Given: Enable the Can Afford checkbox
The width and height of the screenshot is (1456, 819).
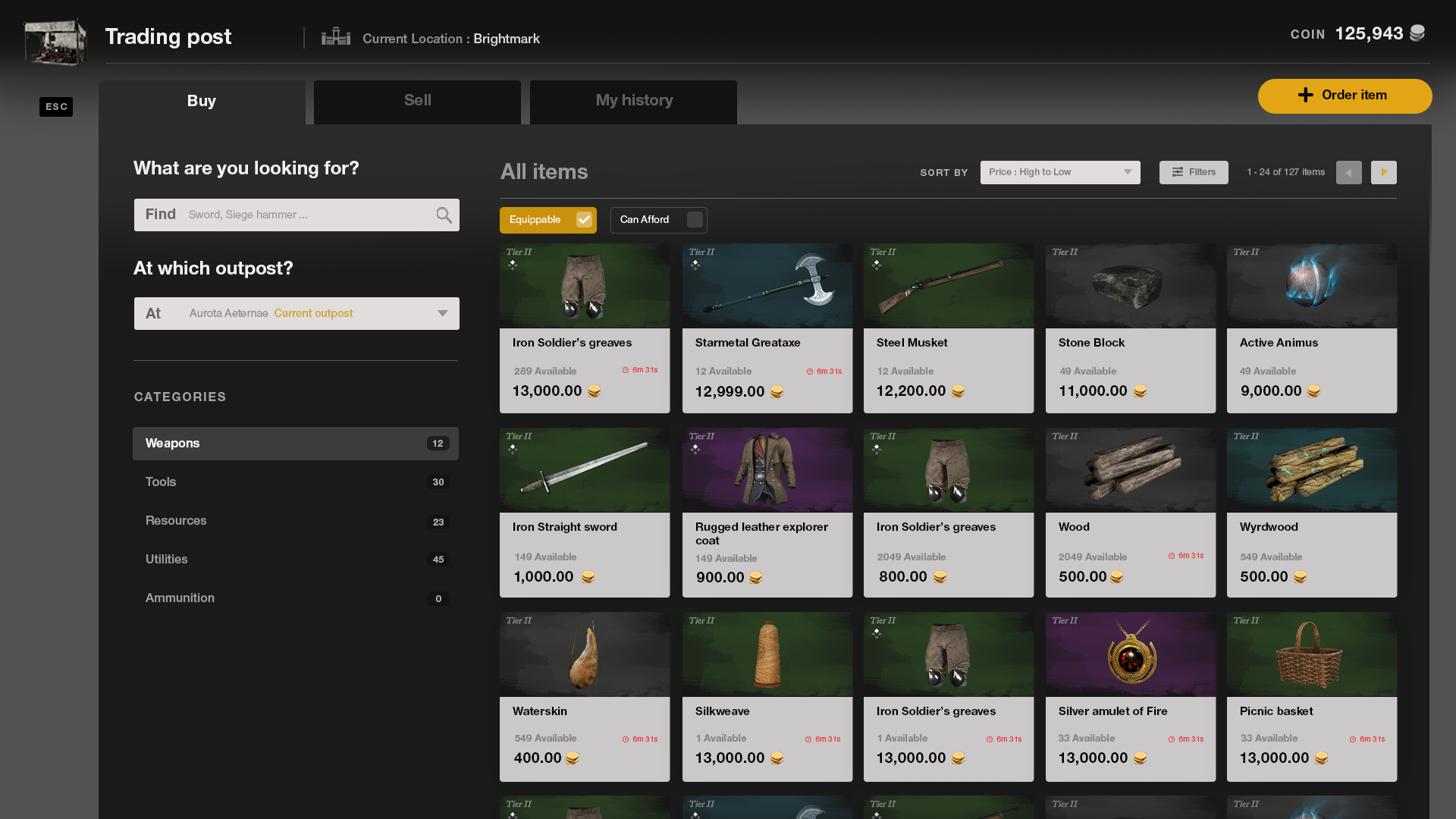Looking at the screenshot, I should pyautogui.click(x=694, y=220).
